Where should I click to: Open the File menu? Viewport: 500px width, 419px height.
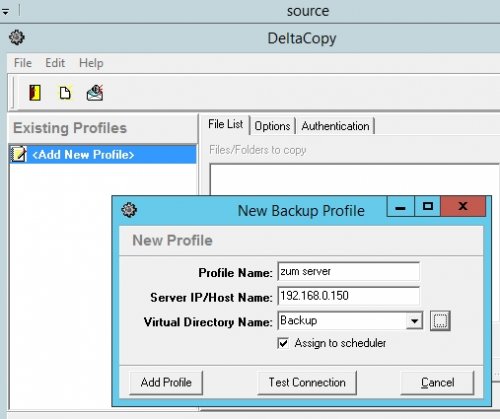tap(23, 63)
